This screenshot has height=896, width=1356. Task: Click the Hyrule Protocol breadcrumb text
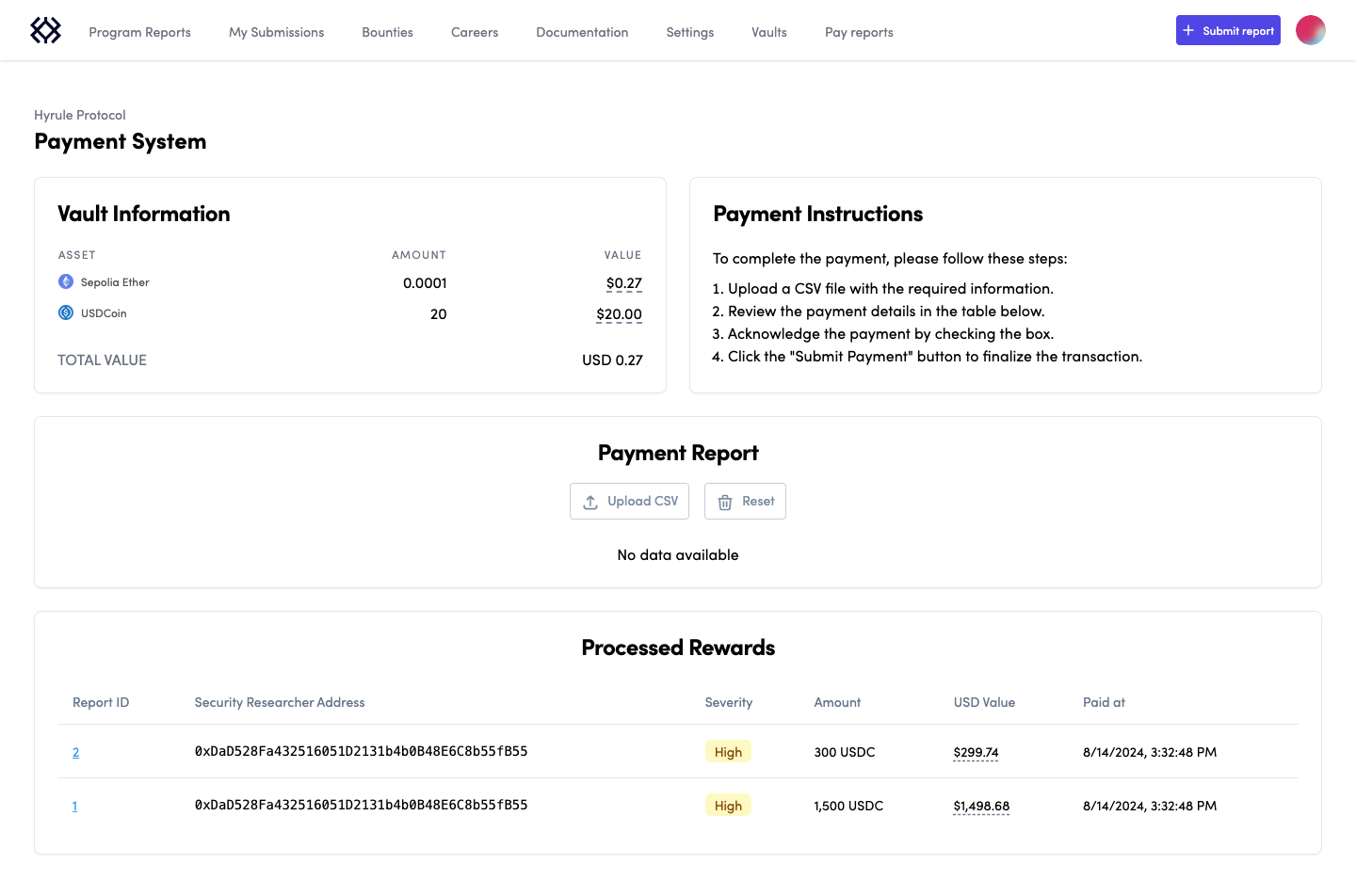tap(80, 115)
